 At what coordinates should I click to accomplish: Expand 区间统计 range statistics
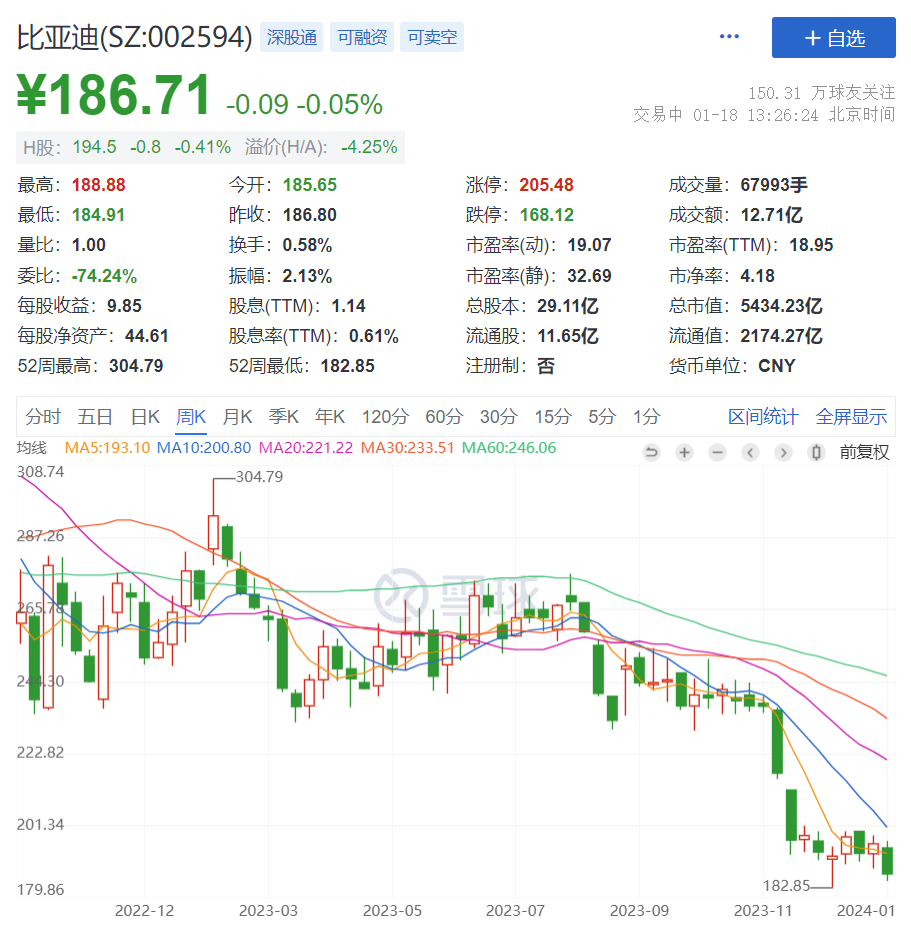764,416
